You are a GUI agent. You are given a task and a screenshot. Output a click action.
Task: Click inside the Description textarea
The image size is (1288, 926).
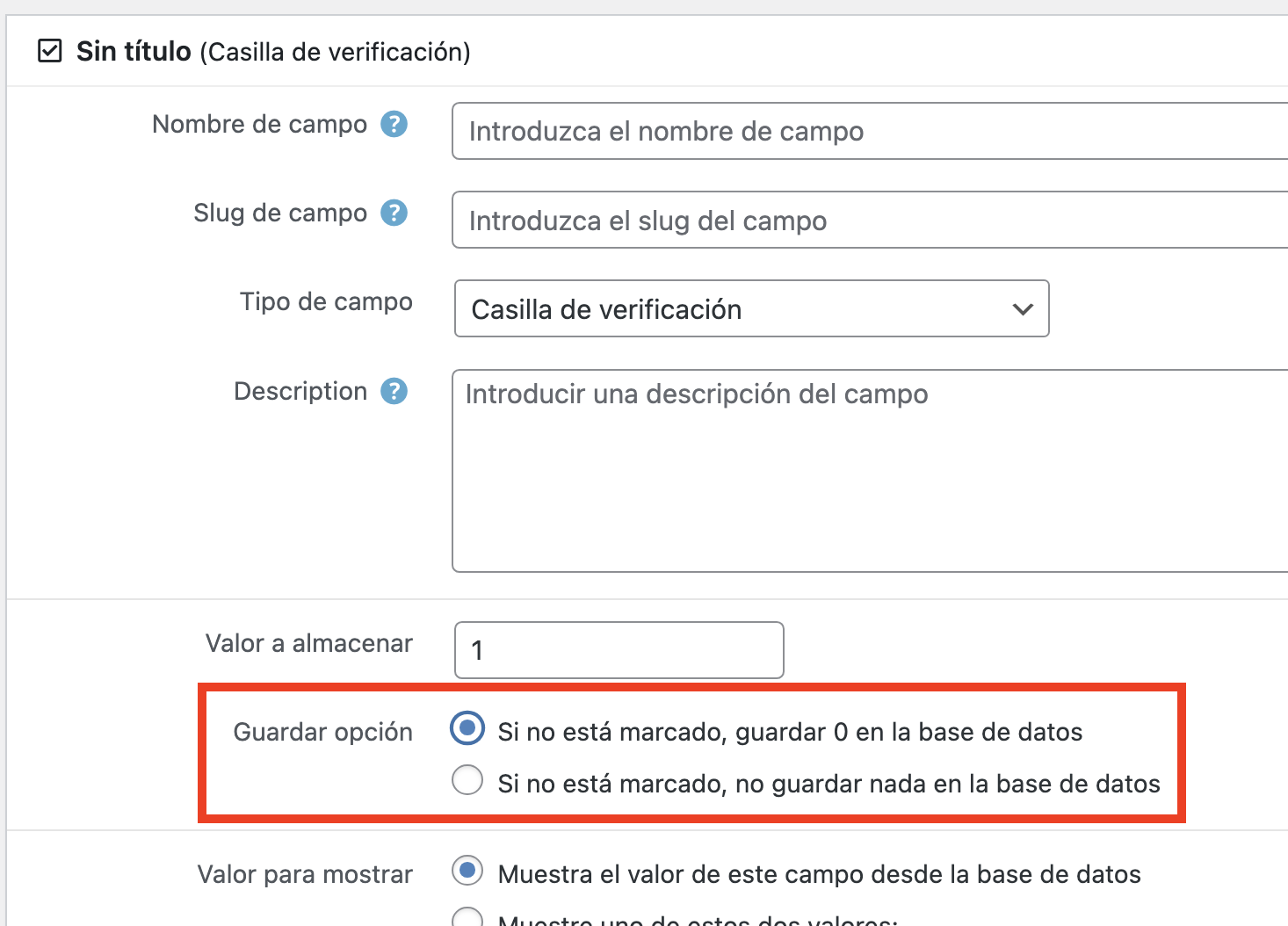pos(870,471)
